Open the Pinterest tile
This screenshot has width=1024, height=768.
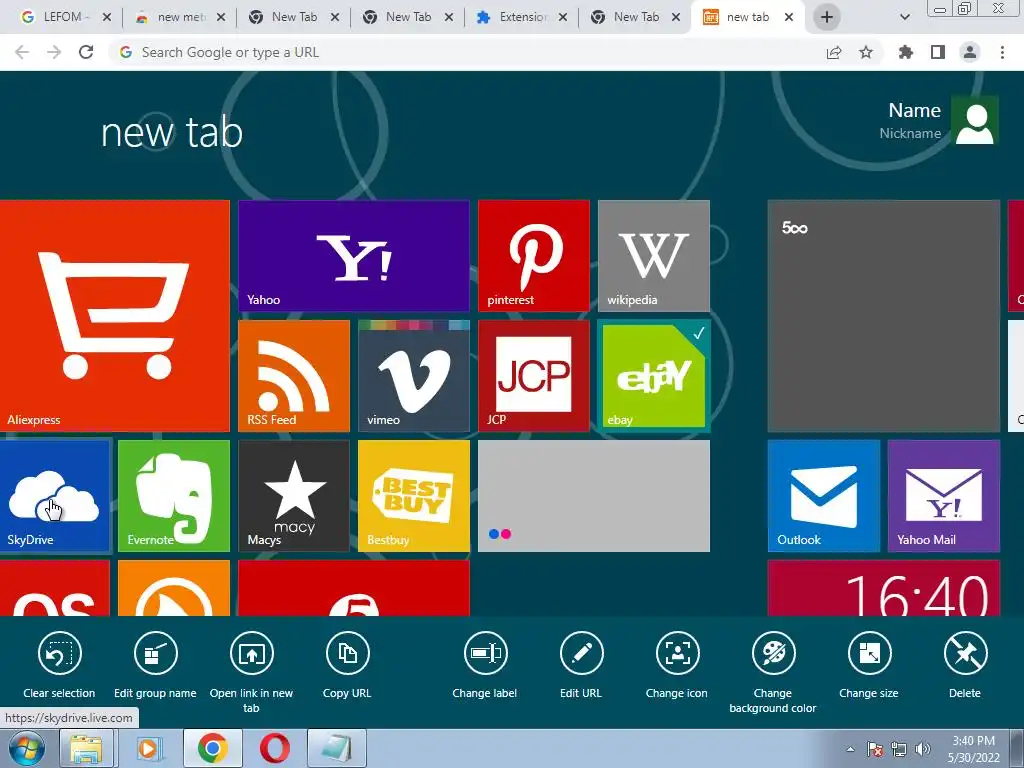[x=534, y=256]
